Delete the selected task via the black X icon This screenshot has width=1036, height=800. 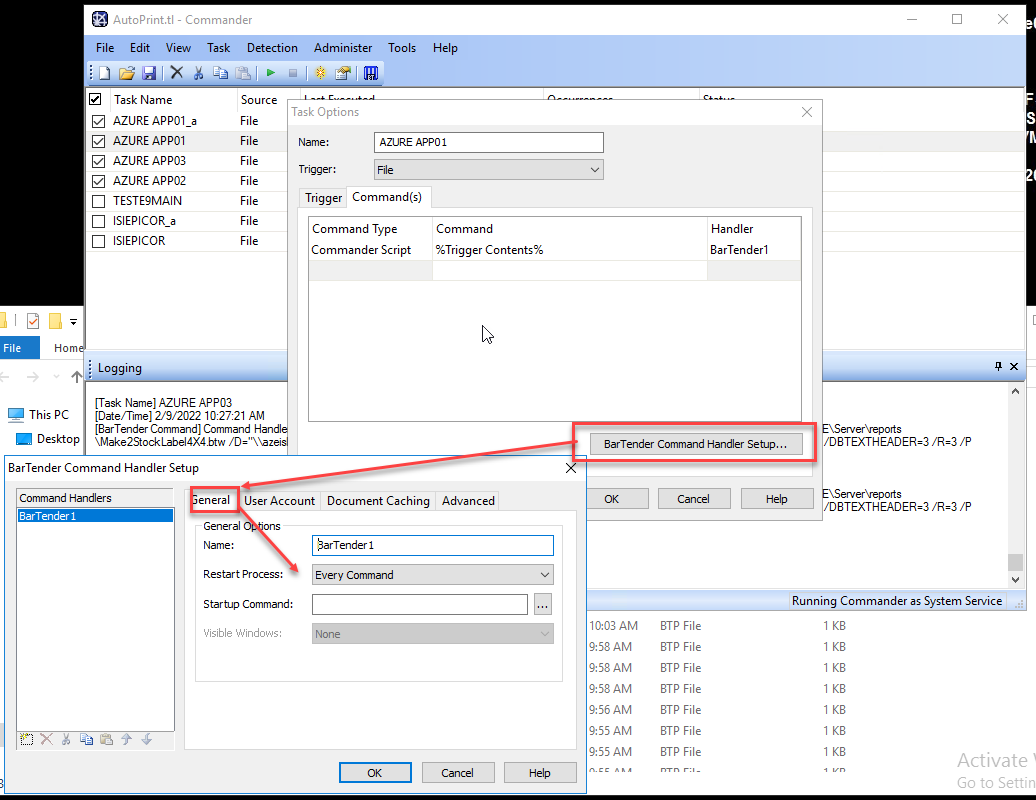pyautogui.click(x=176, y=73)
